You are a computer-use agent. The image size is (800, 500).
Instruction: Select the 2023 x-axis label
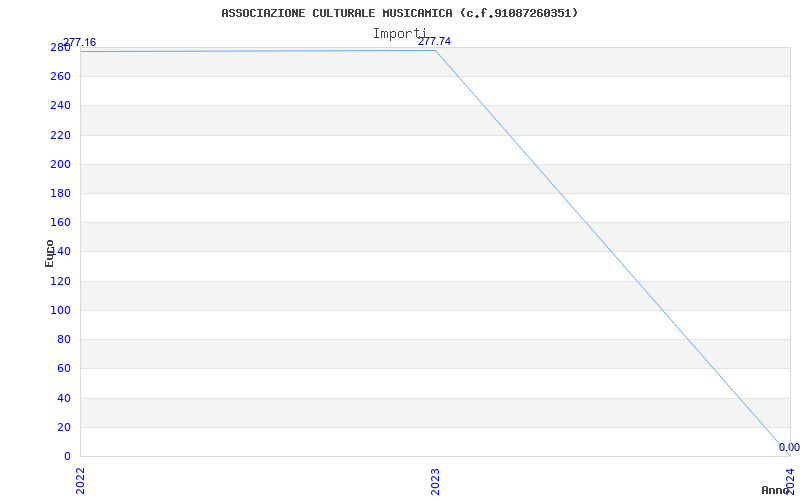(x=435, y=481)
